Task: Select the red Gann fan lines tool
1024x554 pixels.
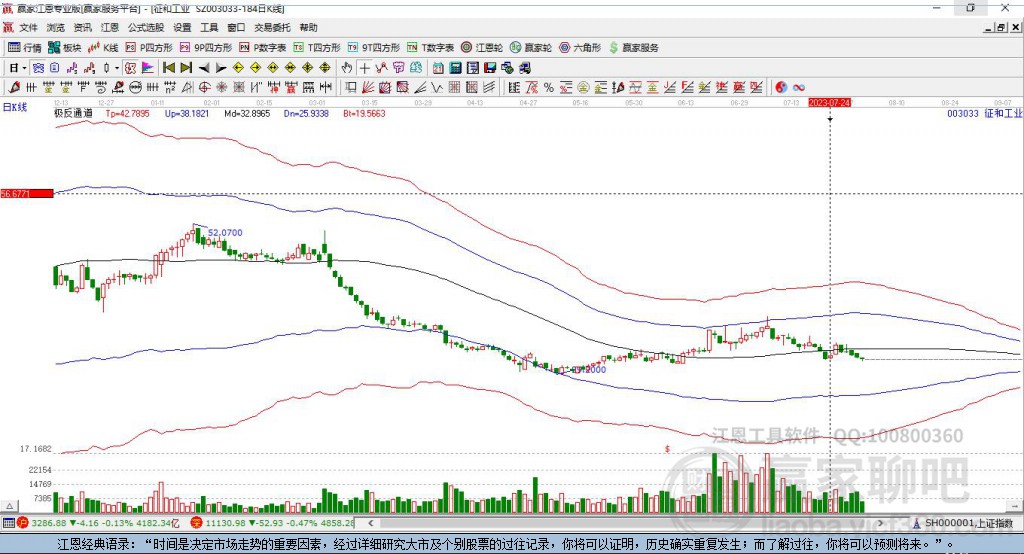Action: point(368,88)
